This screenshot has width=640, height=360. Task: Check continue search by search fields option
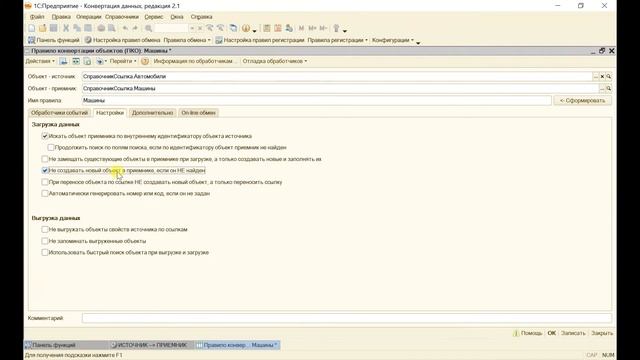pyautogui.click(x=51, y=147)
